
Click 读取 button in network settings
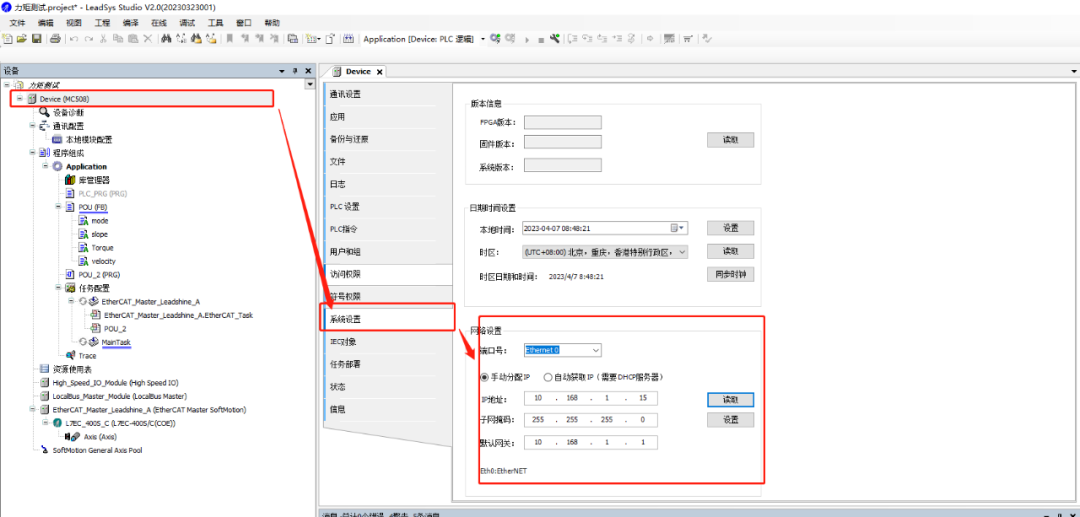[729, 399]
